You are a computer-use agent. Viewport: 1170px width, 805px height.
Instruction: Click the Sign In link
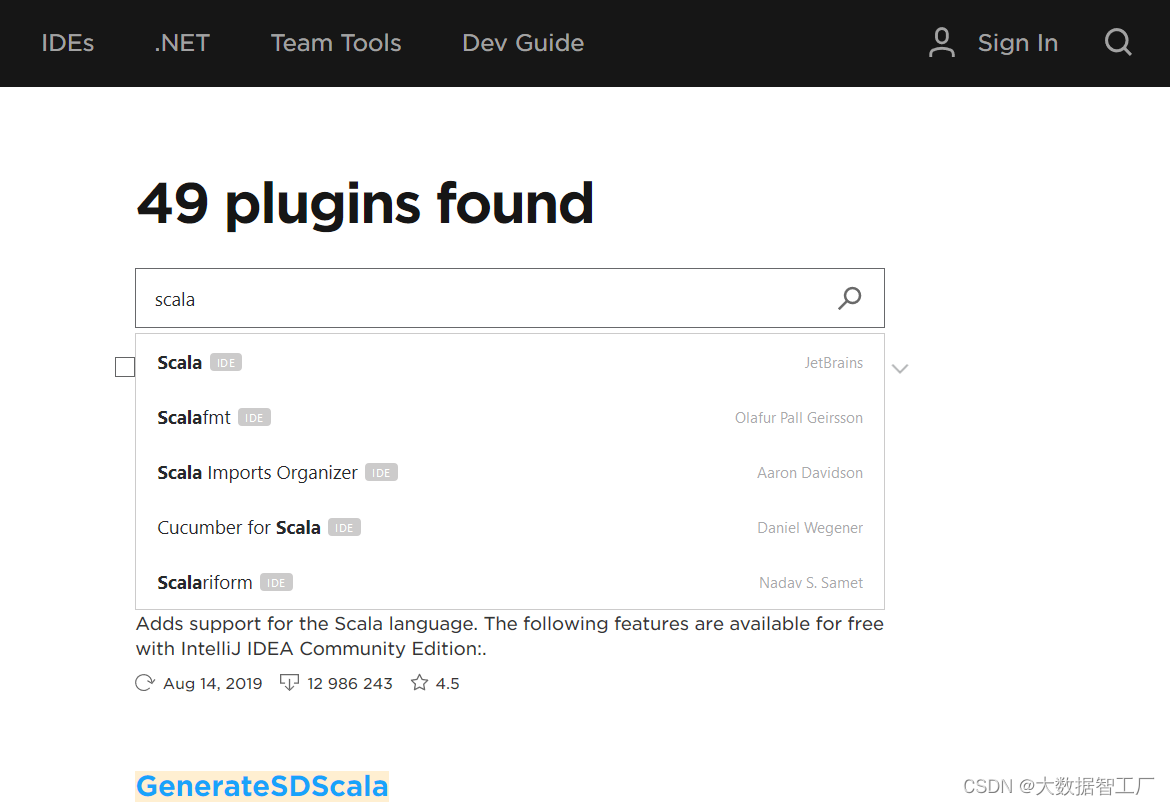point(1017,43)
